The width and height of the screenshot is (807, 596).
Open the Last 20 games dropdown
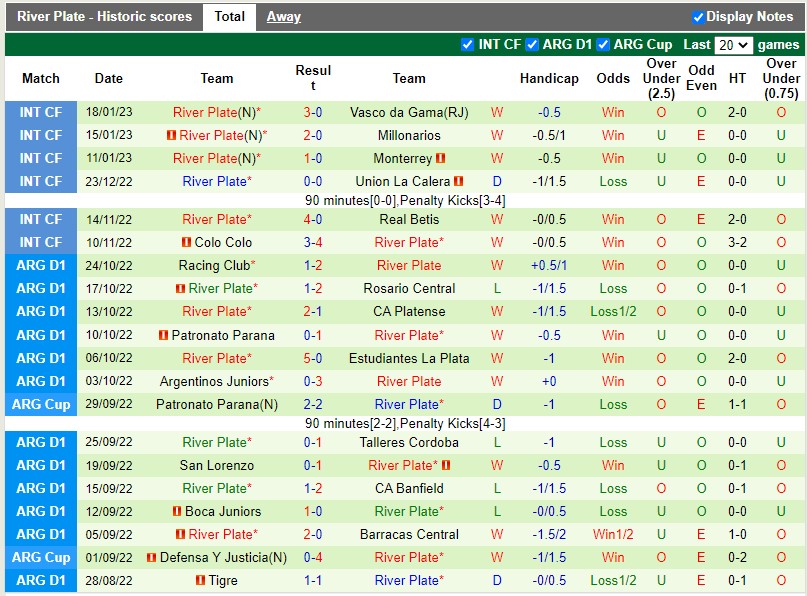coord(733,45)
